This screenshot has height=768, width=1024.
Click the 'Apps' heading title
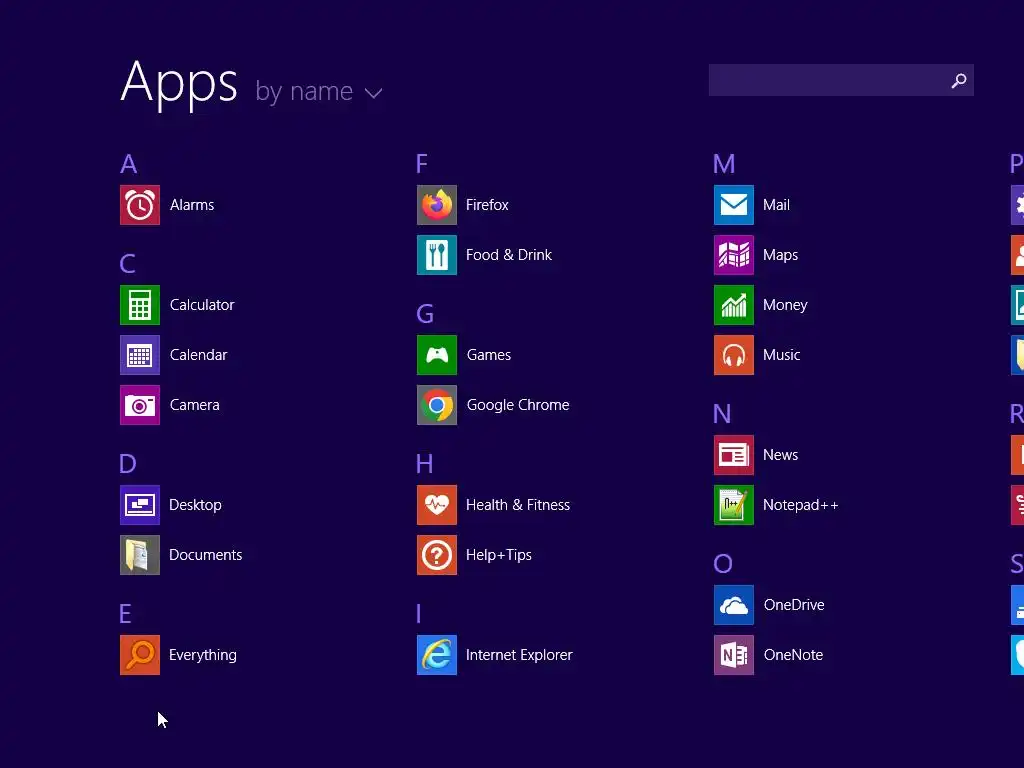click(x=179, y=84)
